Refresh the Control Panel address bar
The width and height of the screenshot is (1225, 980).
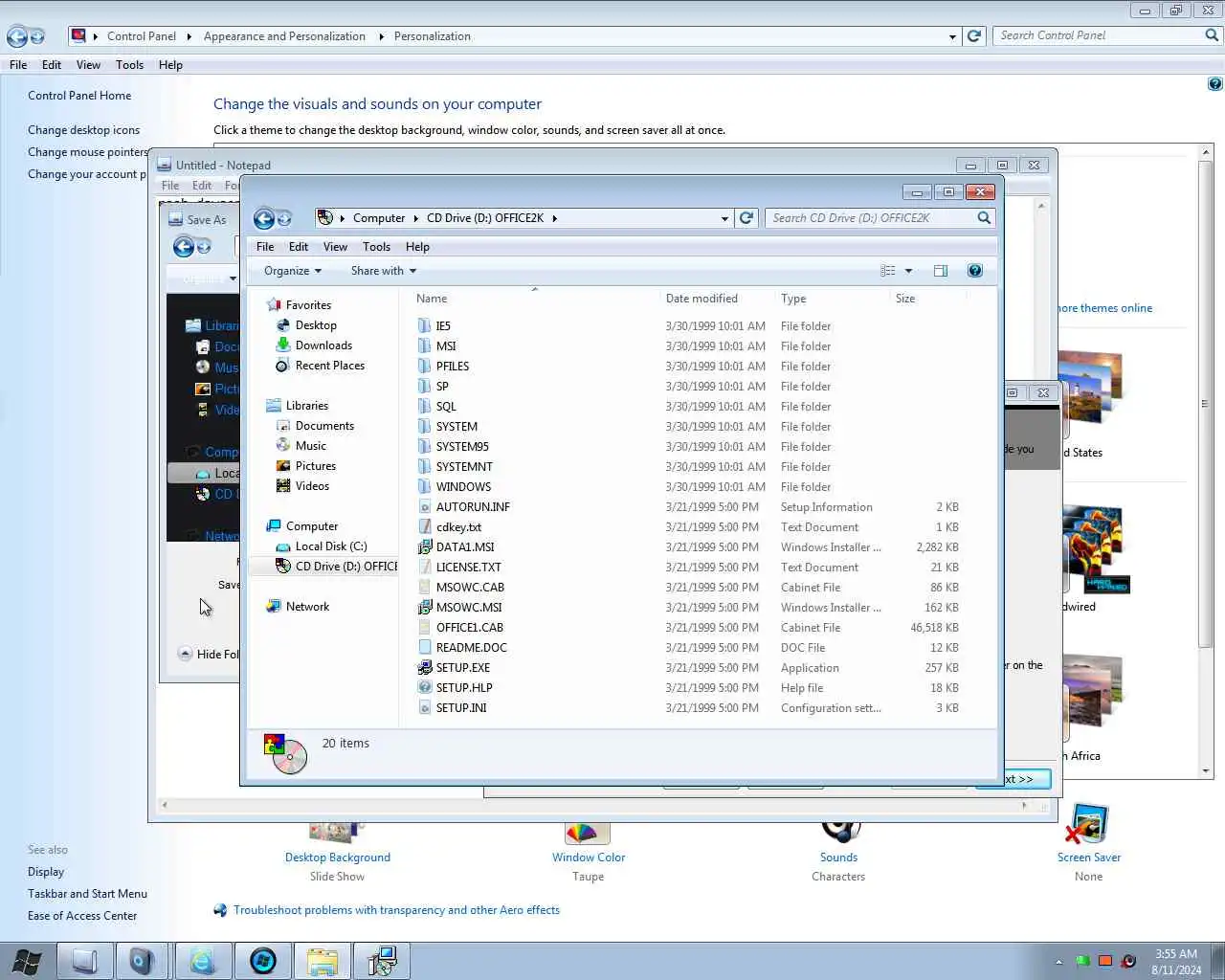(x=974, y=36)
